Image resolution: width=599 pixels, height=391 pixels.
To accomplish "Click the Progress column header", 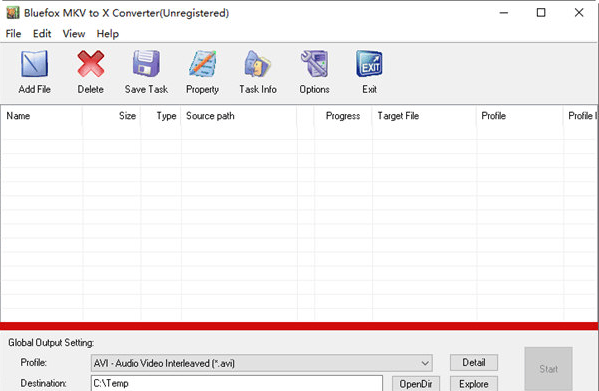I will pyautogui.click(x=343, y=116).
